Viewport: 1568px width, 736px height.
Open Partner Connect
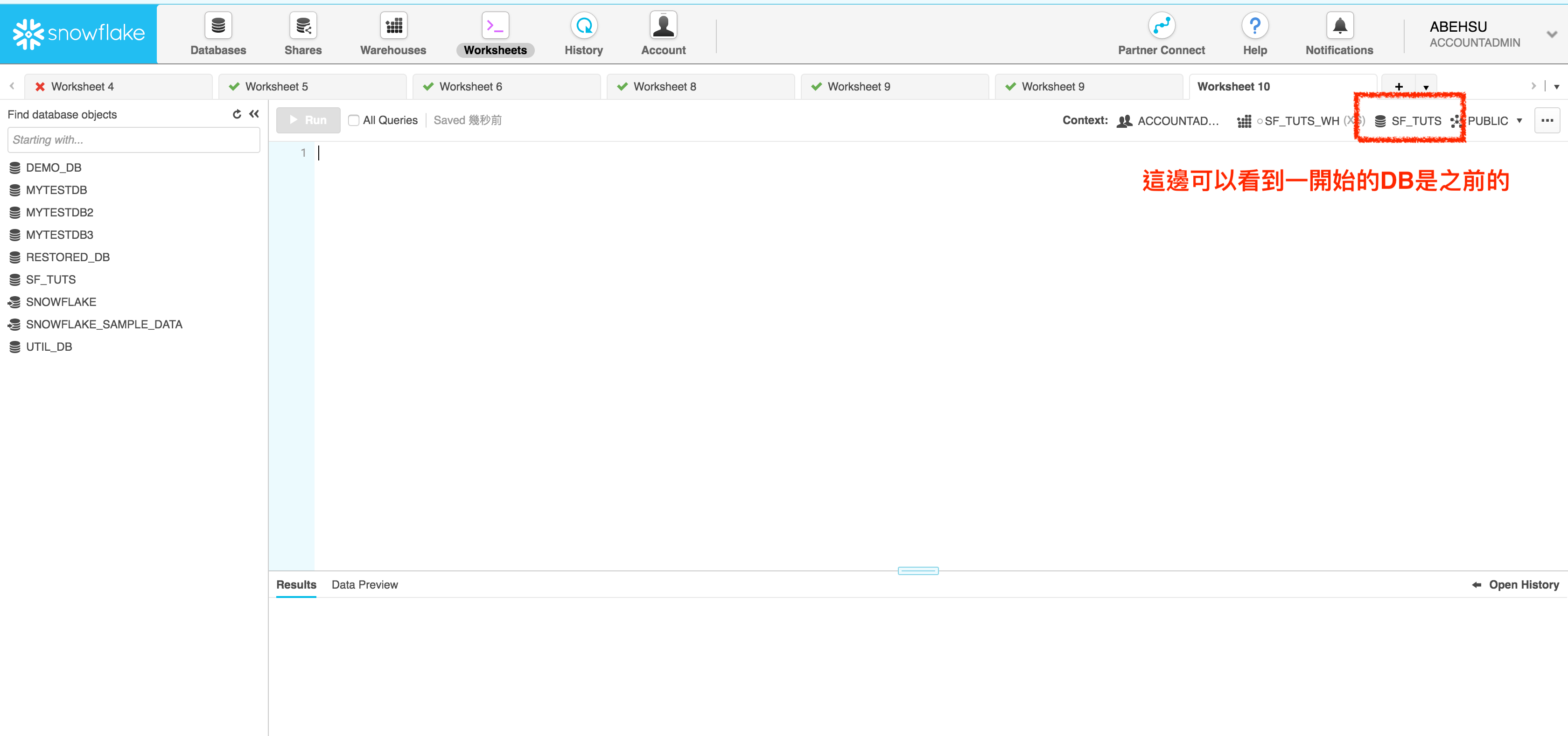[x=1161, y=35]
